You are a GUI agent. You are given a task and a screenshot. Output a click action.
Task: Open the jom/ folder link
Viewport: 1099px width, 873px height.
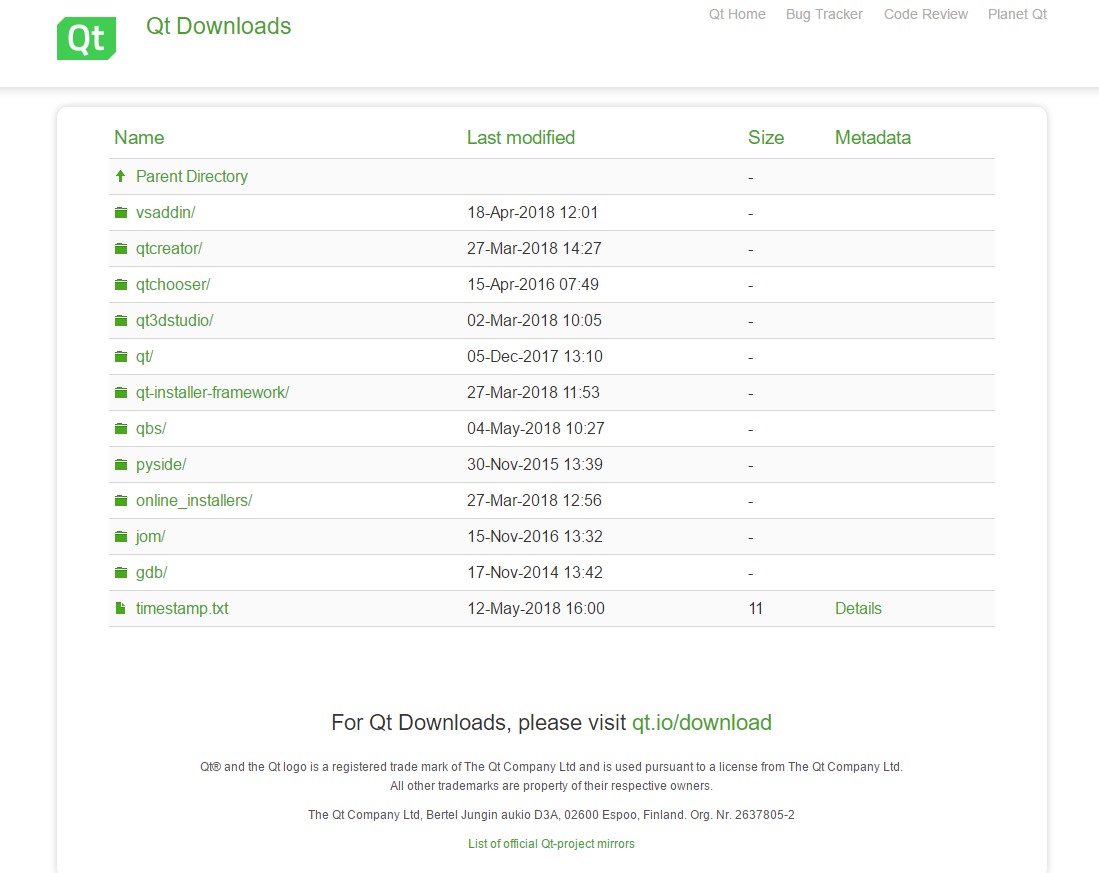[151, 537]
